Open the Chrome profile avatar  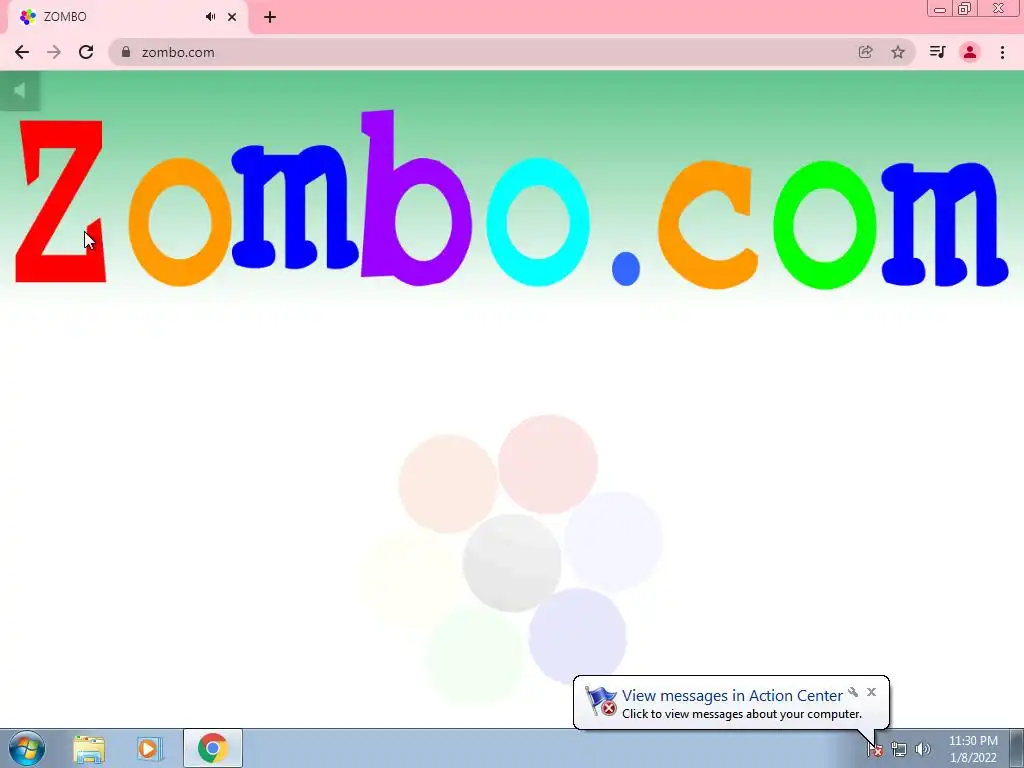click(x=970, y=52)
